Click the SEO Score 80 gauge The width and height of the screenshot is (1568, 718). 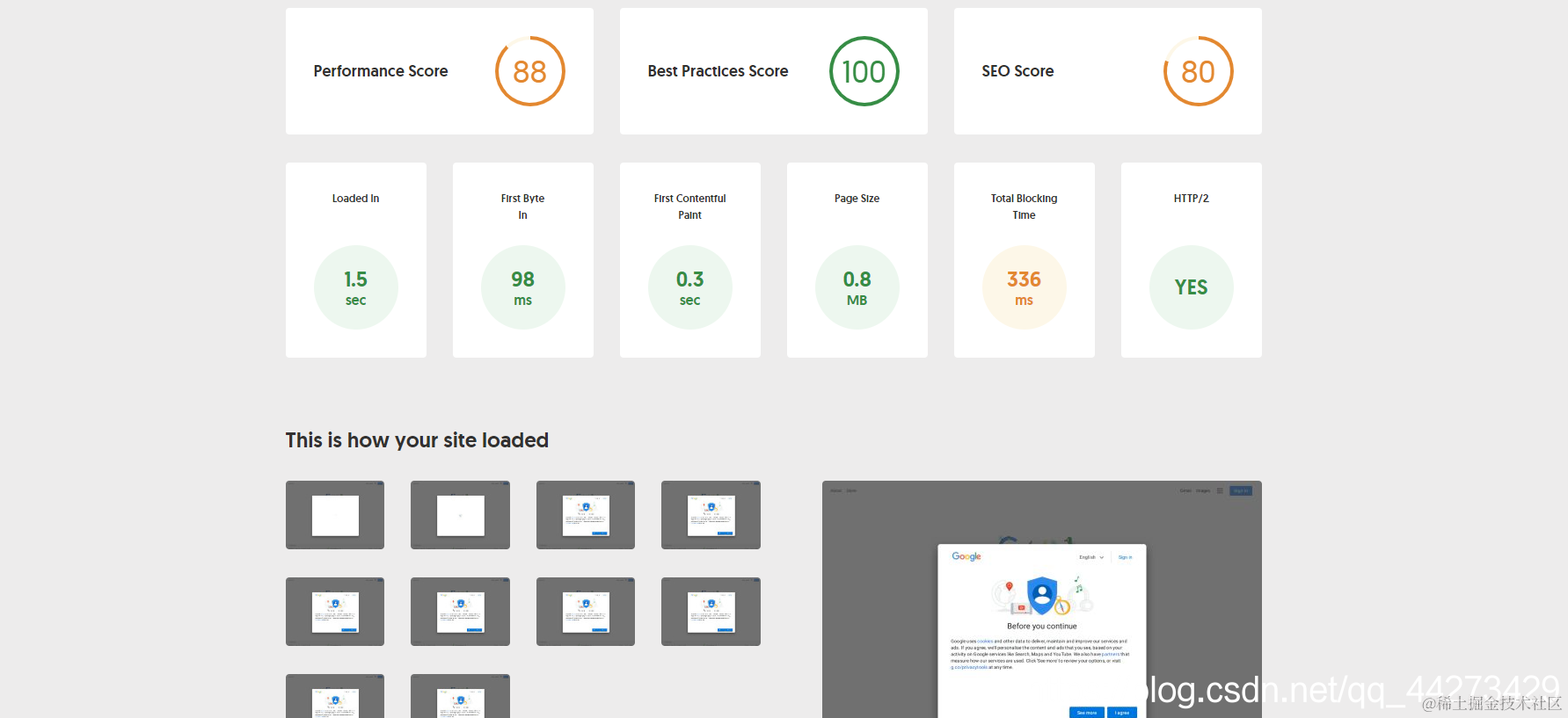[x=1198, y=71]
